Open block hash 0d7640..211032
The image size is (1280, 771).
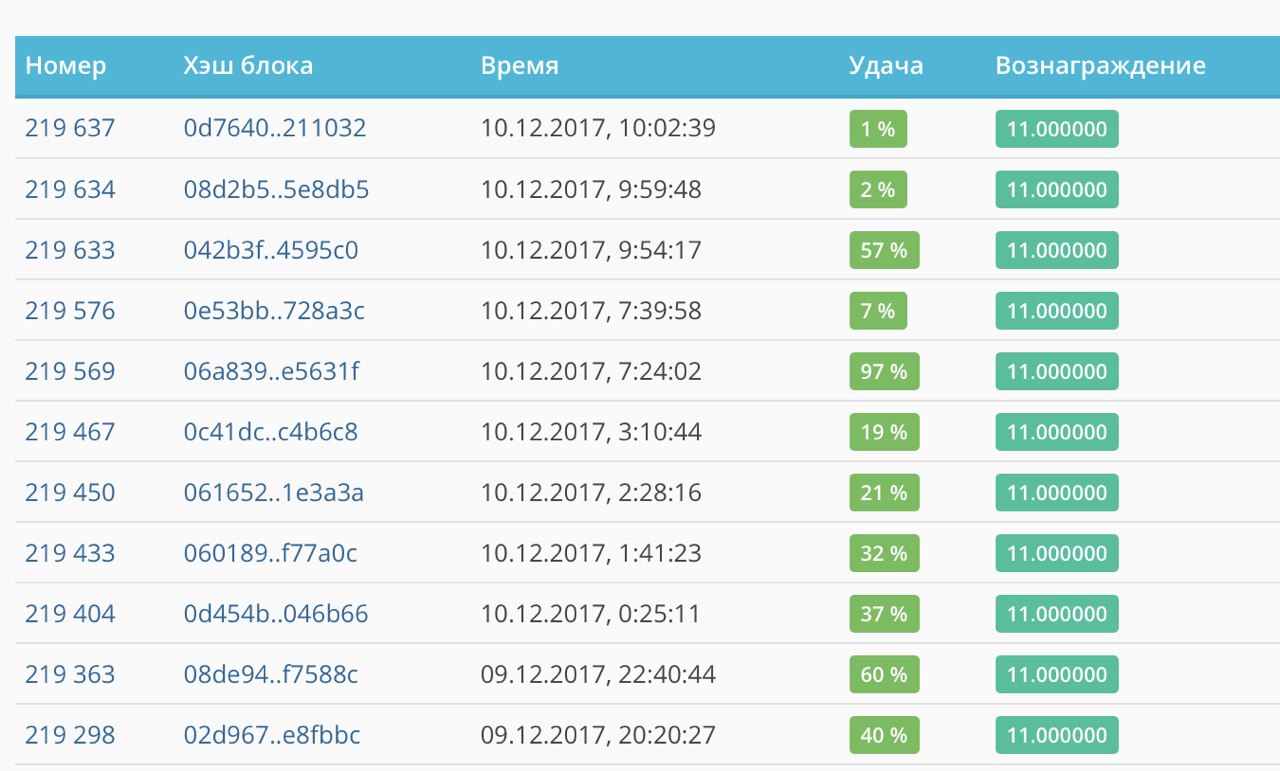275,128
